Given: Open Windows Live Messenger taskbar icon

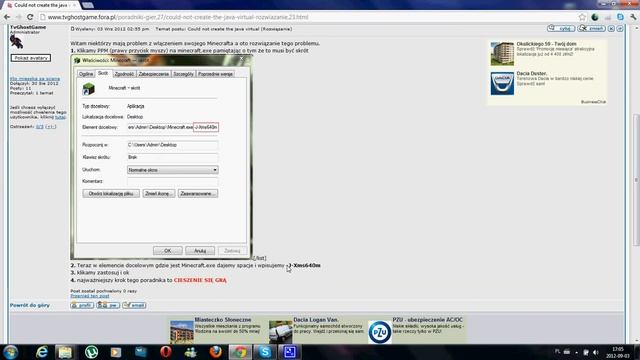Looking at the screenshot, I should tap(191, 352).
